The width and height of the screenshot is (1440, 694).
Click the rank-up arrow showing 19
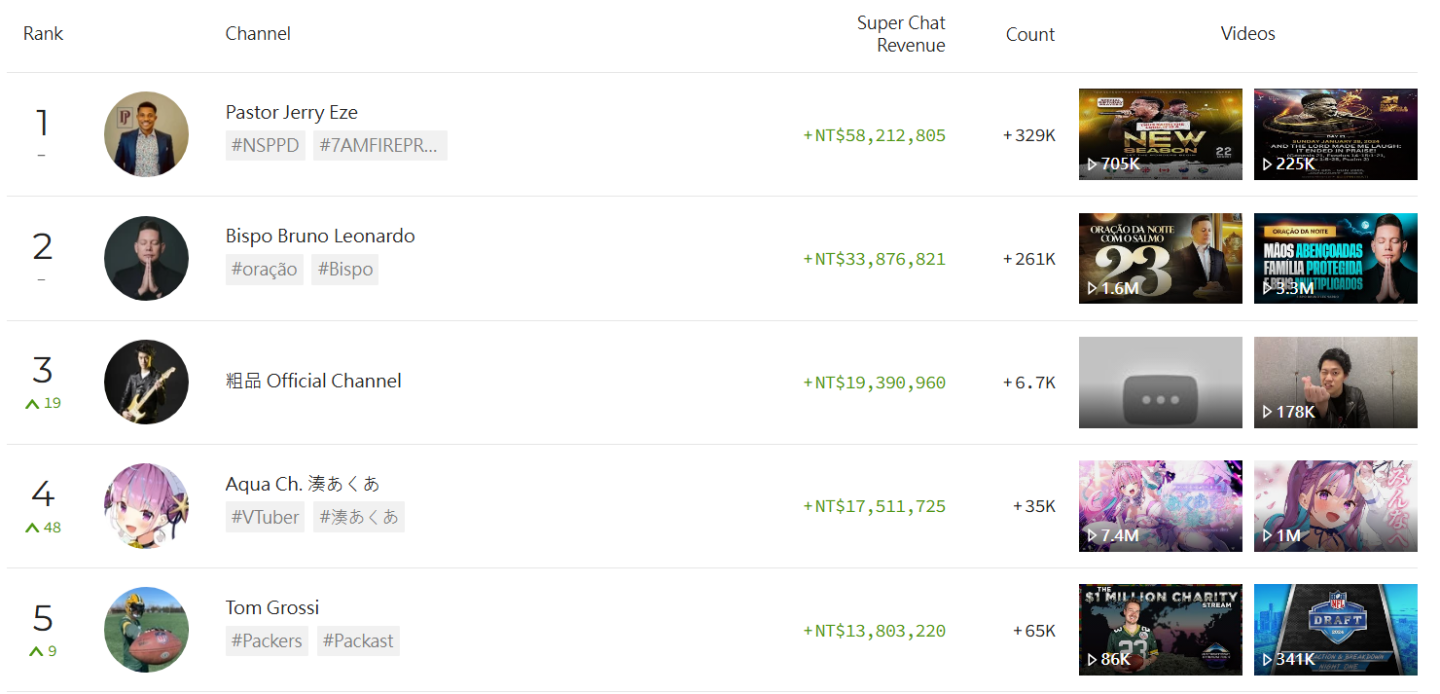click(x=32, y=404)
